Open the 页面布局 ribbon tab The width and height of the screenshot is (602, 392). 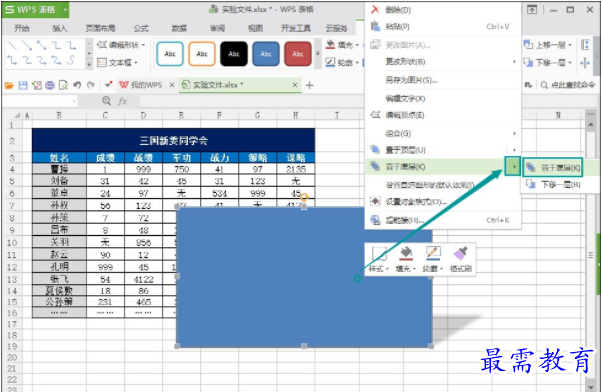[x=100, y=28]
